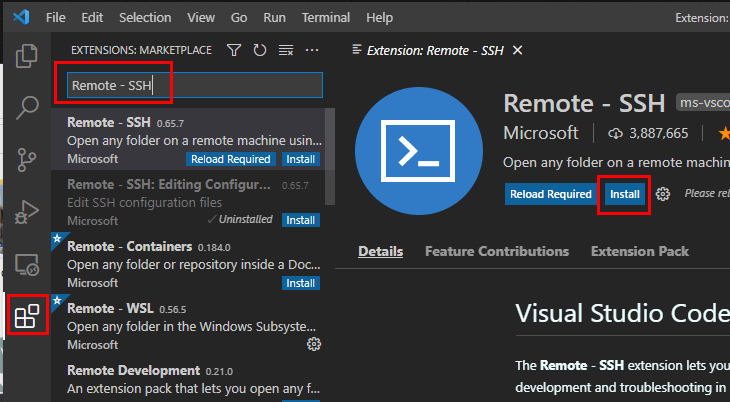
Task: Click the Remote - WSL manage gear
Action: point(313,344)
